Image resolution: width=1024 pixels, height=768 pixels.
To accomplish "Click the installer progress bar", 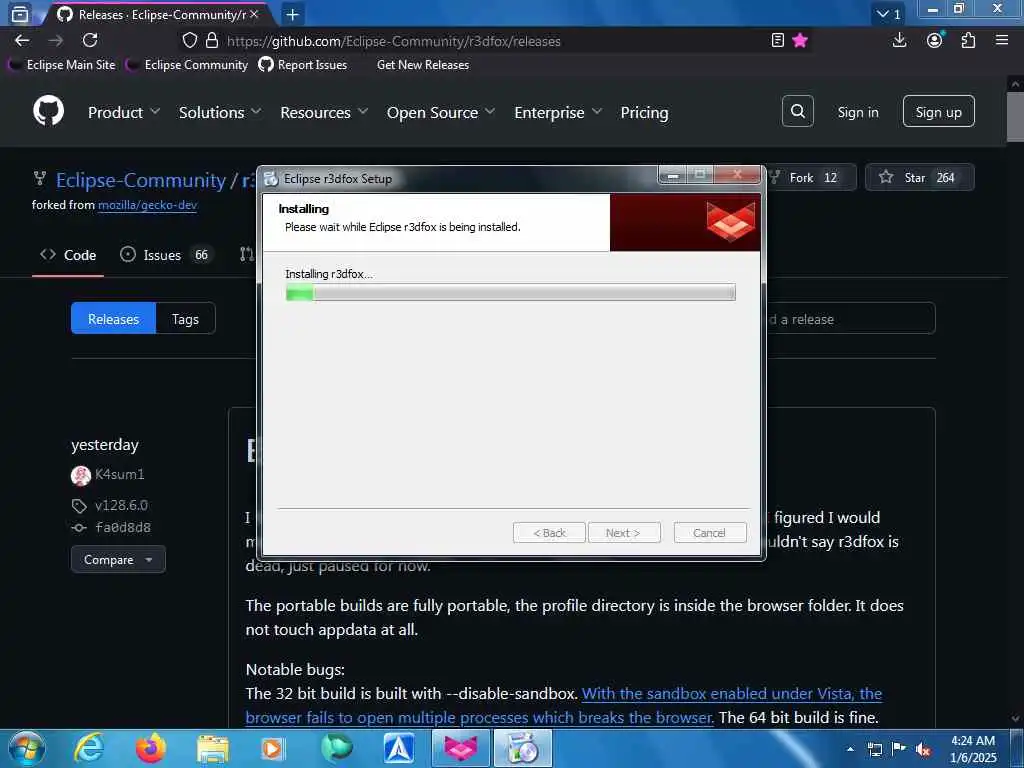I will click(510, 292).
